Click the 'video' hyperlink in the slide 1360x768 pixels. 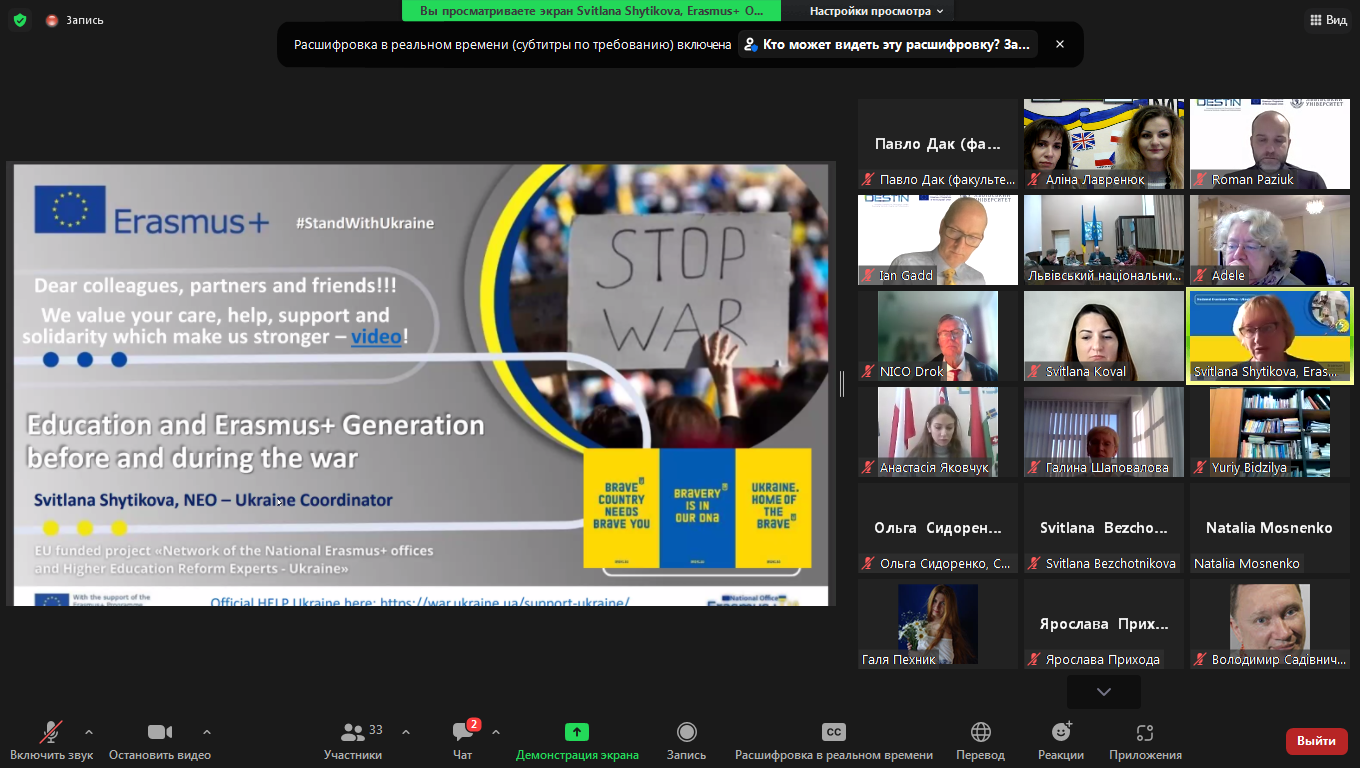coord(376,337)
